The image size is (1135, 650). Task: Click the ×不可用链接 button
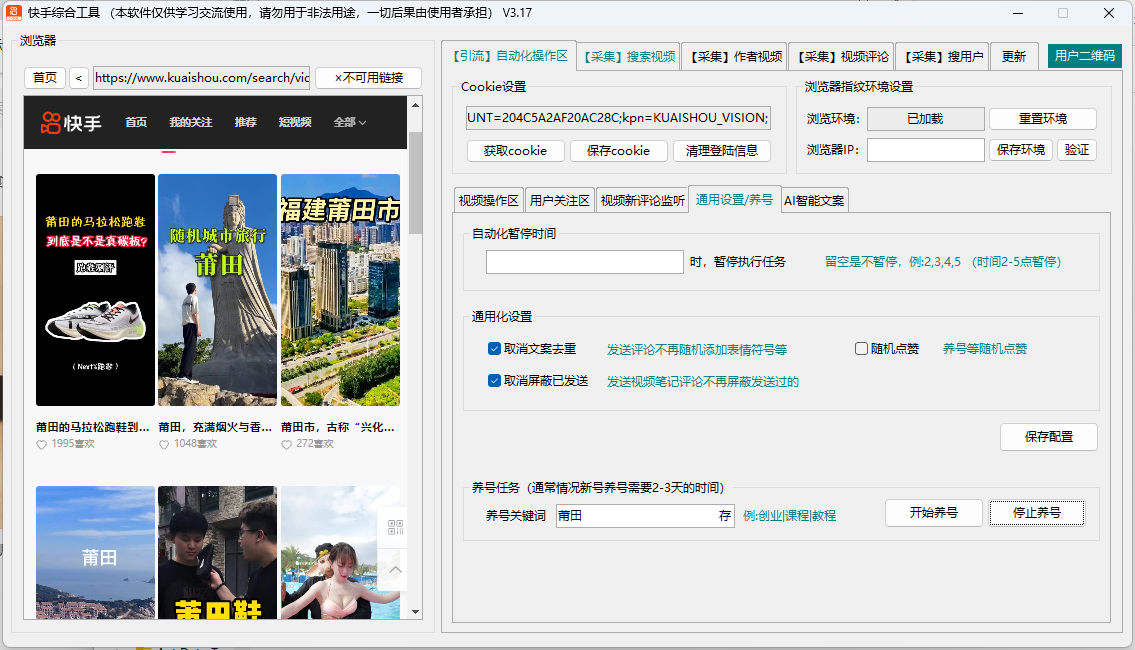[x=368, y=77]
